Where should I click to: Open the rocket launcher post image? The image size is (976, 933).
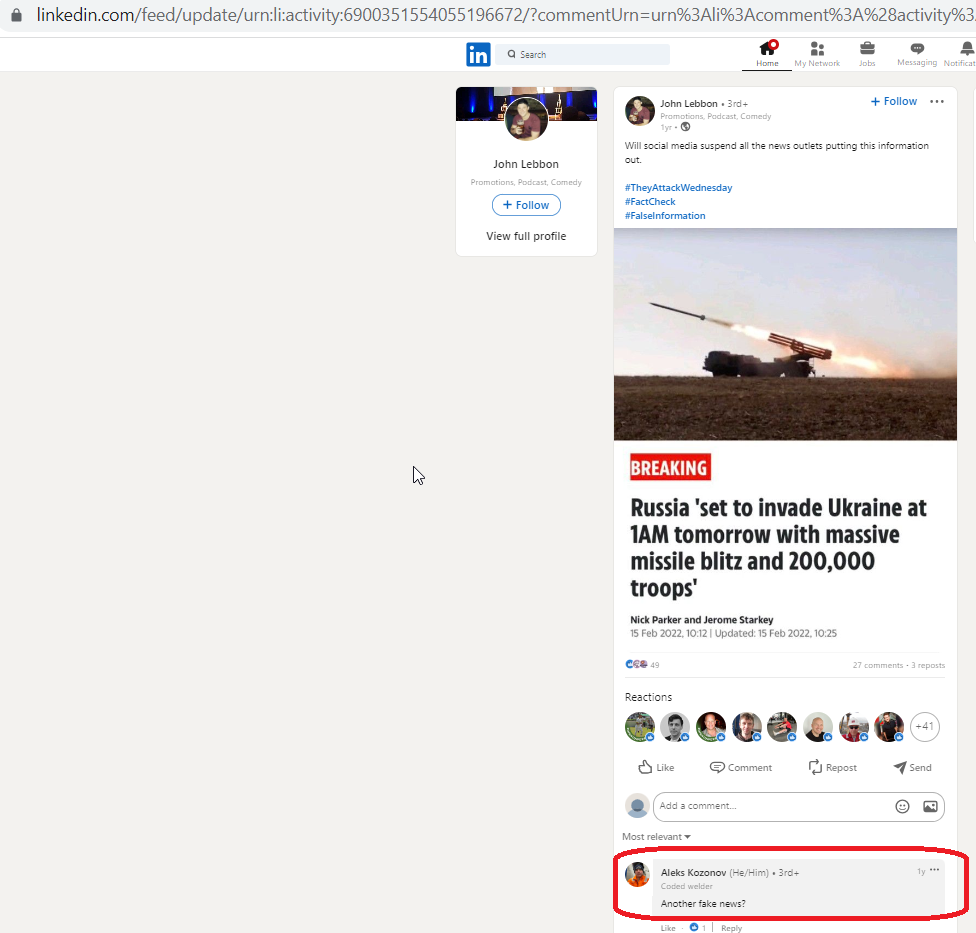point(785,334)
